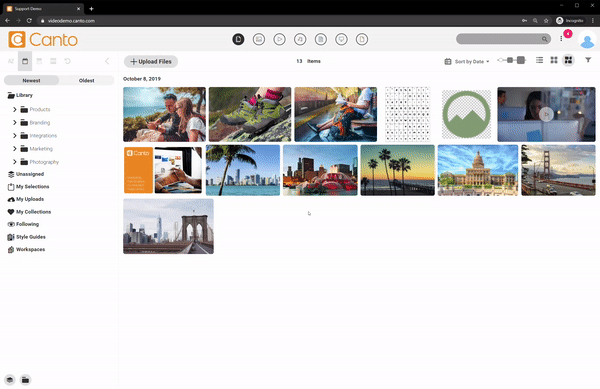Open the filter funnel panel

(588, 60)
